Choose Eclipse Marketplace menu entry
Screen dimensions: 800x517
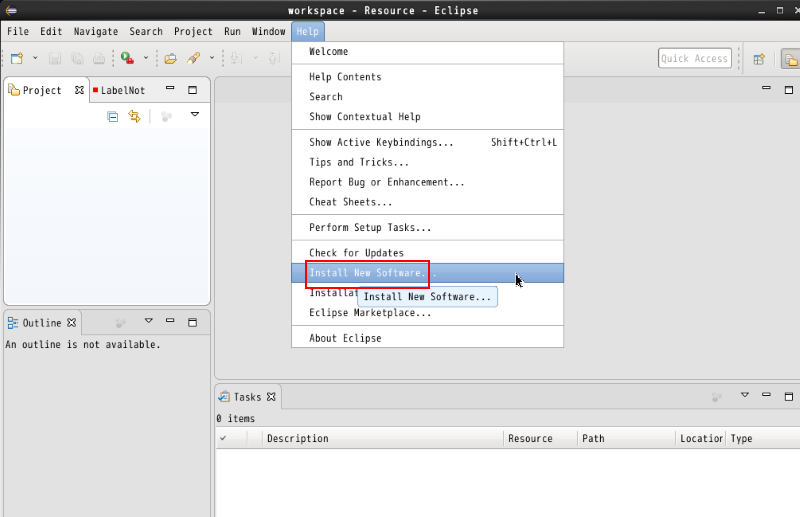point(428,313)
